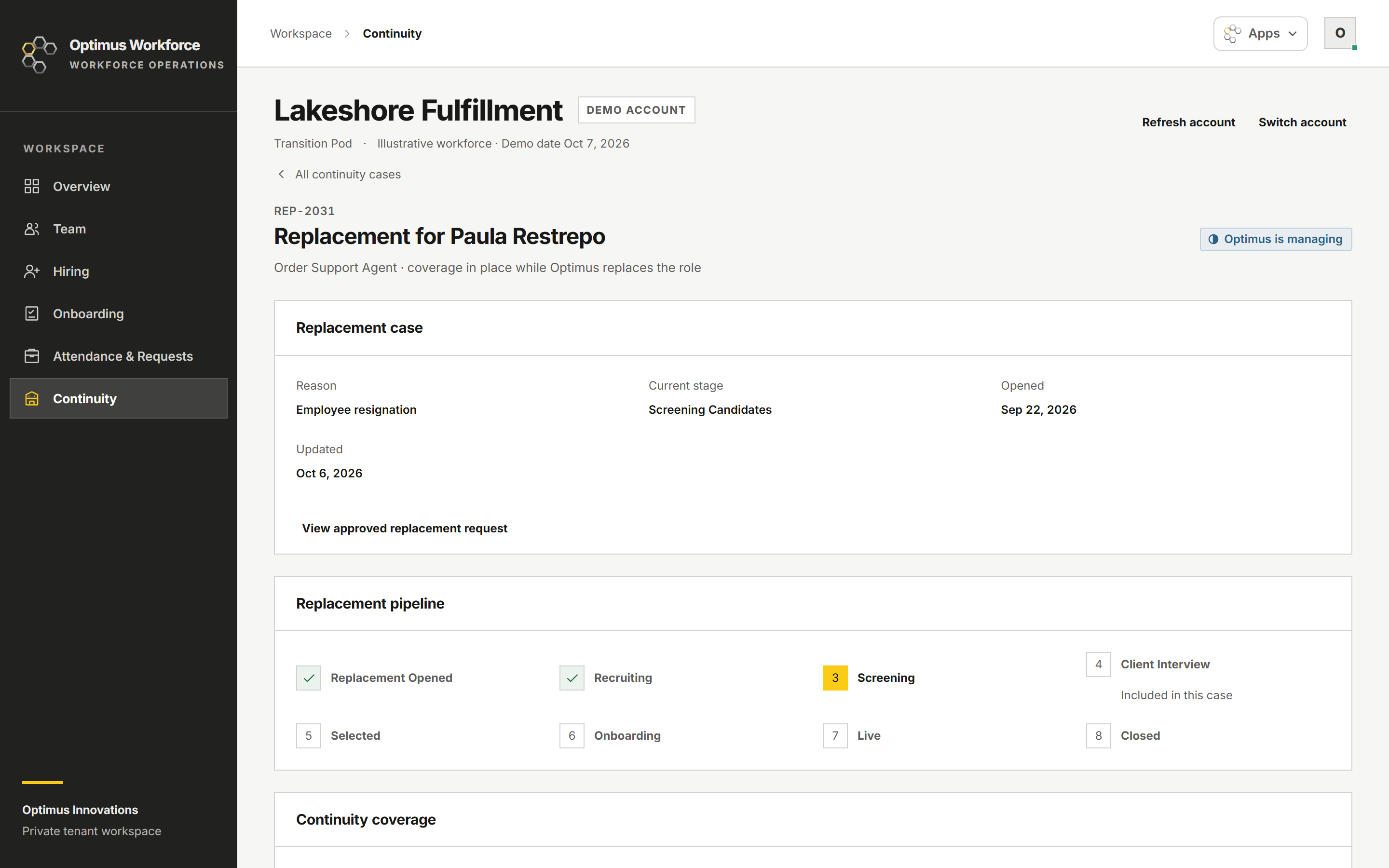Click the Team people icon
Screen dimensions: 1389x868
31,229
